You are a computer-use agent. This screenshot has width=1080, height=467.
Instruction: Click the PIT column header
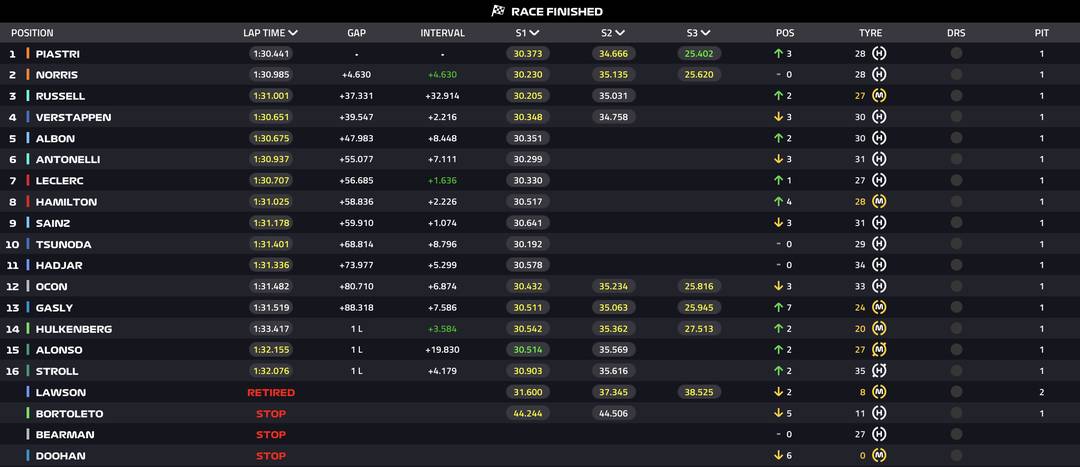click(x=1041, y=32)
